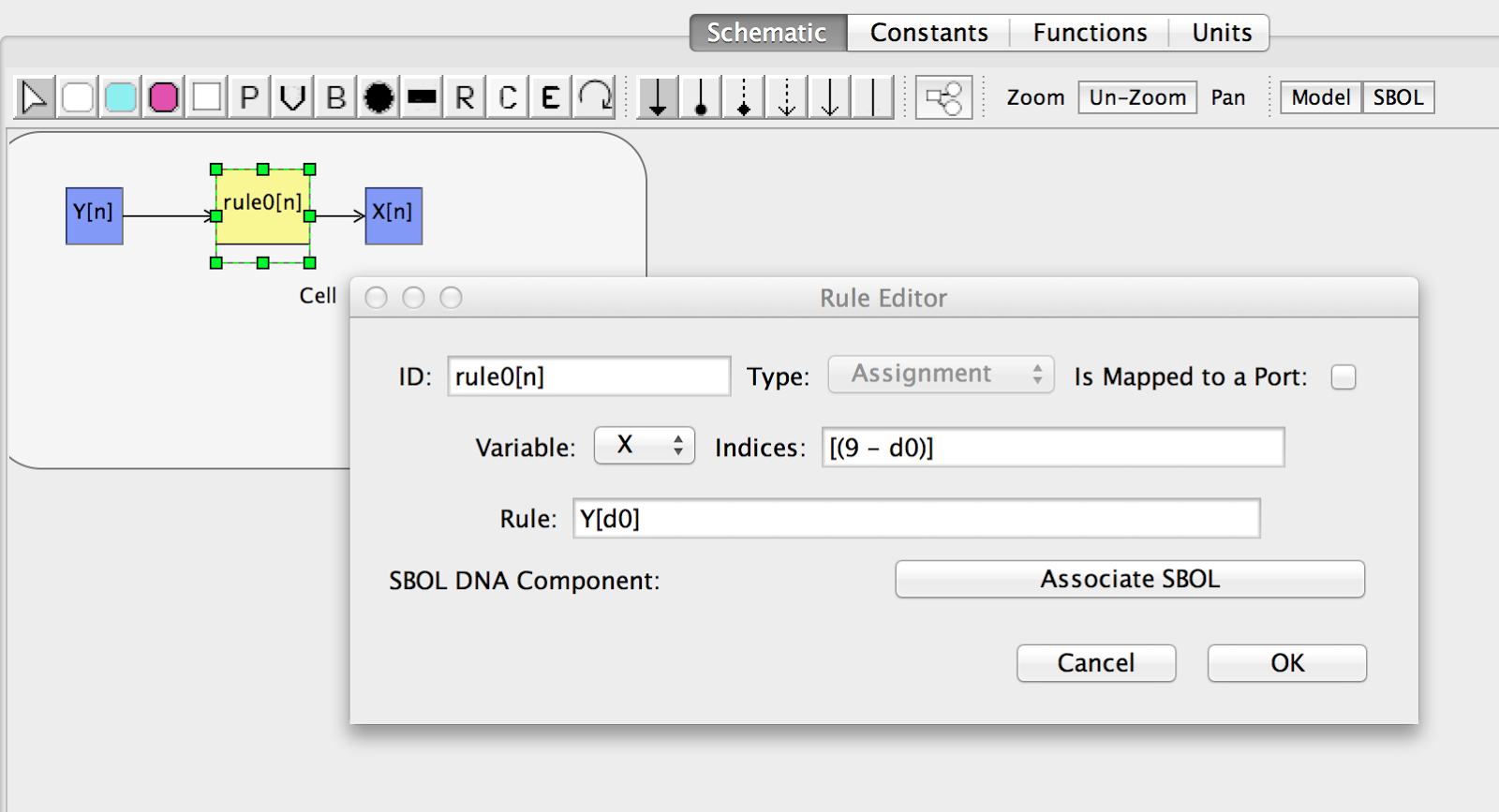Select the Y[n] species node
The width and height of the screenshot is (1499, 812).
pyautogui.click(x=95, y=216)
